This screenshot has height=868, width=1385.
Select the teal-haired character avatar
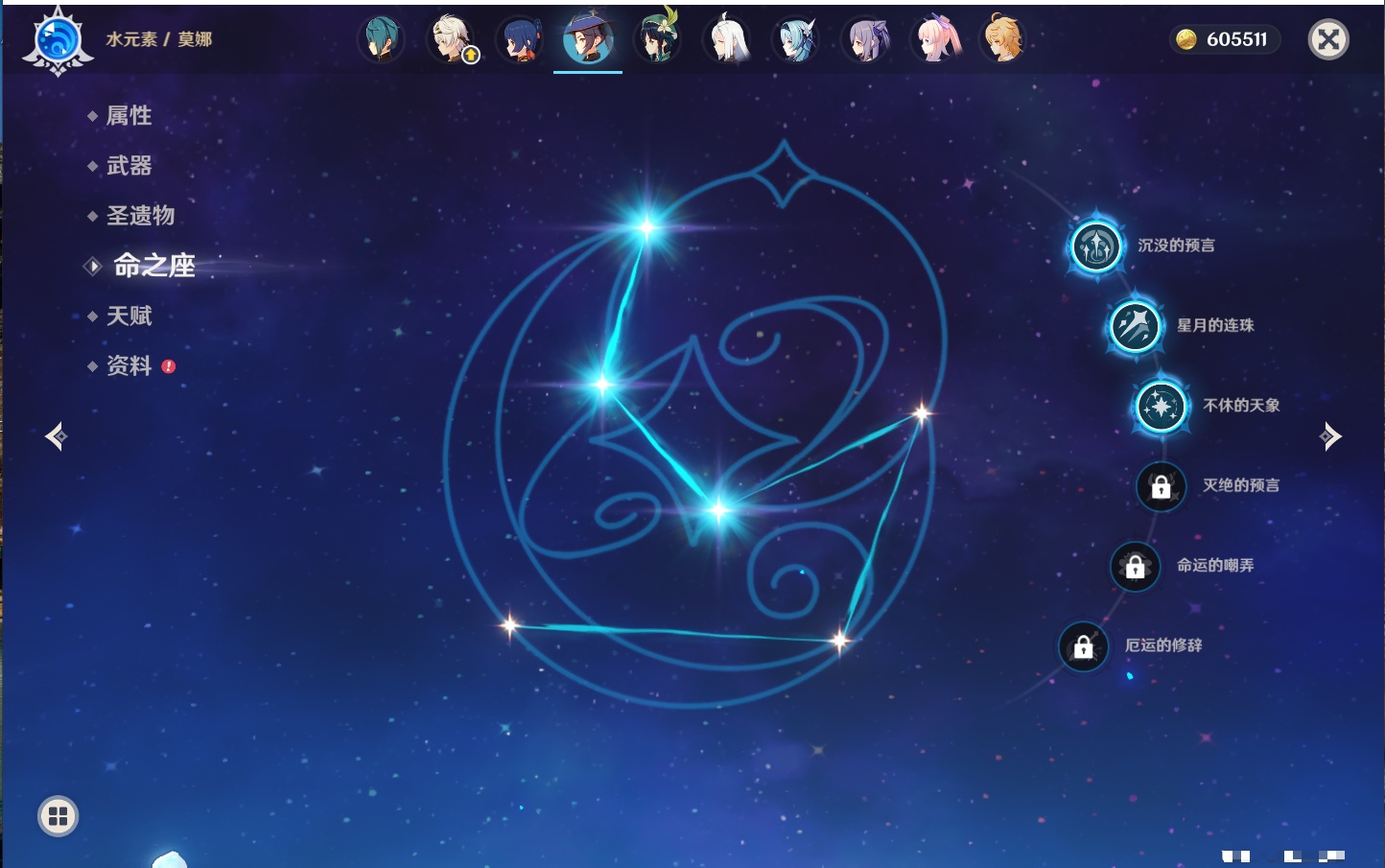(381, 39)
